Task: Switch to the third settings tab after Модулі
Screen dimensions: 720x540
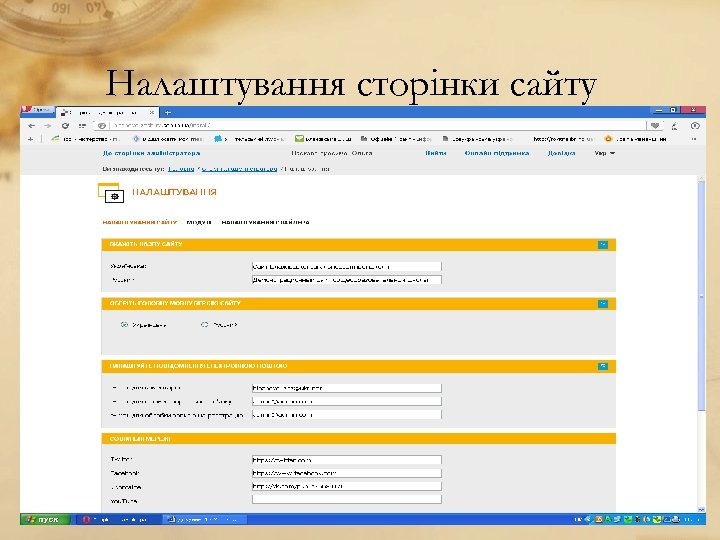Action: (265, 222)
